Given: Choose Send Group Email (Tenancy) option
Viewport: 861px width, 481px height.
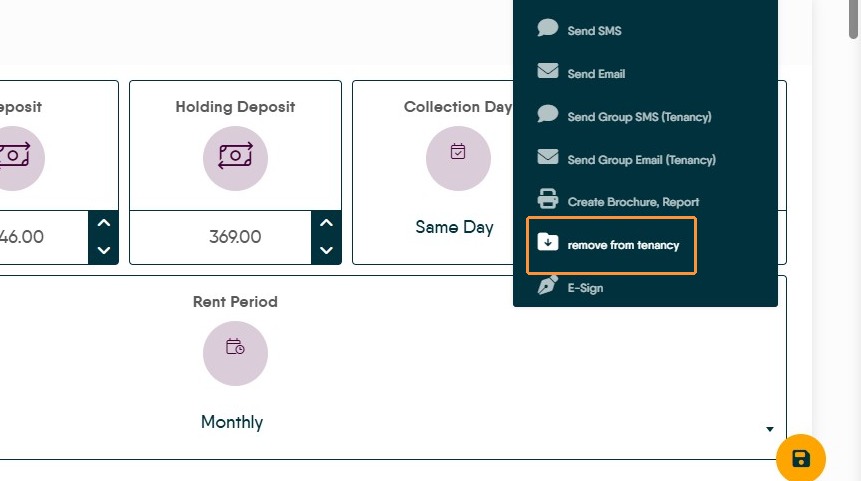Looking at the screenshot, I should coord(641,160).
